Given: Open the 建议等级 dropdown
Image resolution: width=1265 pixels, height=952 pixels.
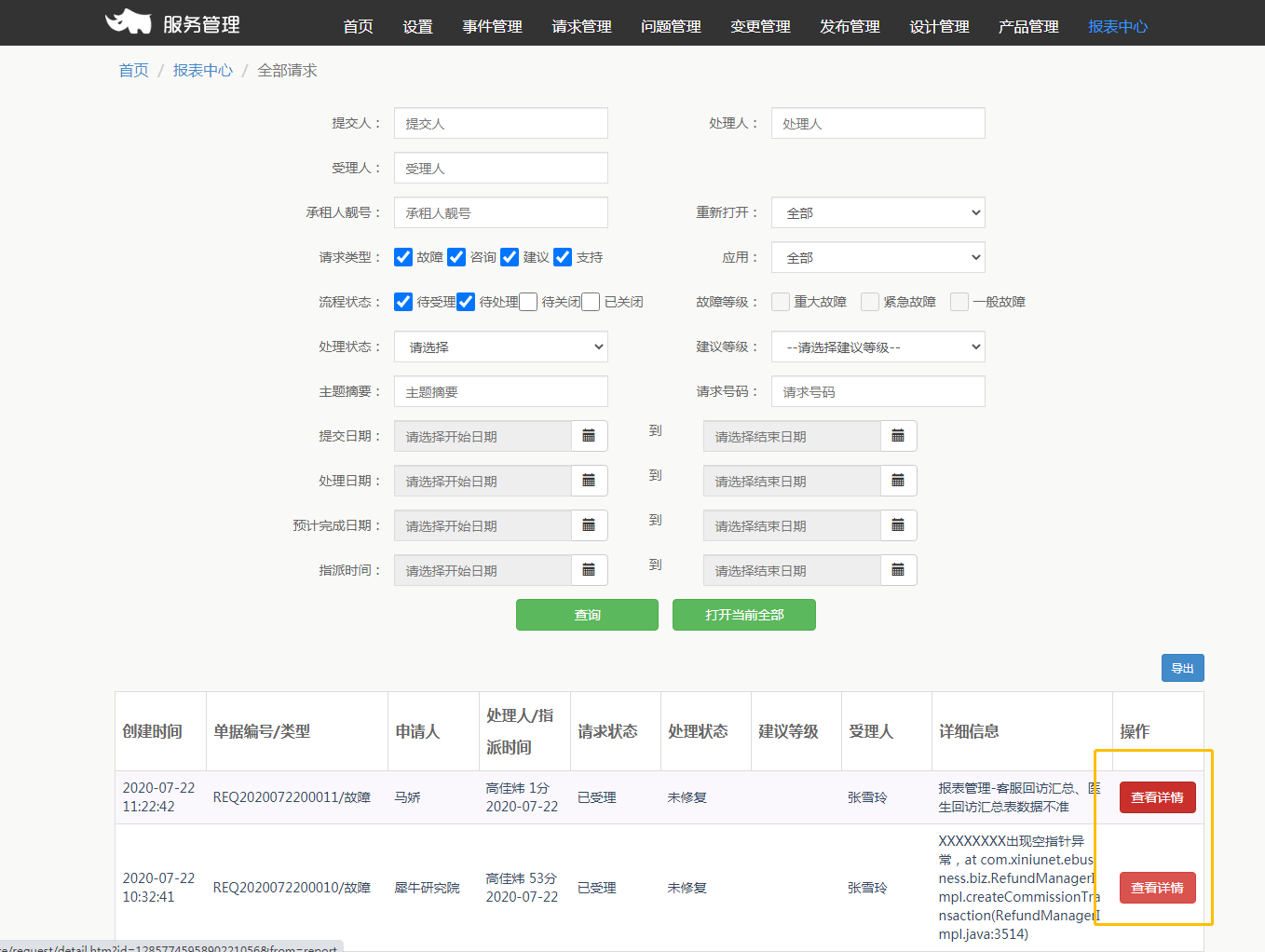Looking at the screenshot, I should [878, 347].
